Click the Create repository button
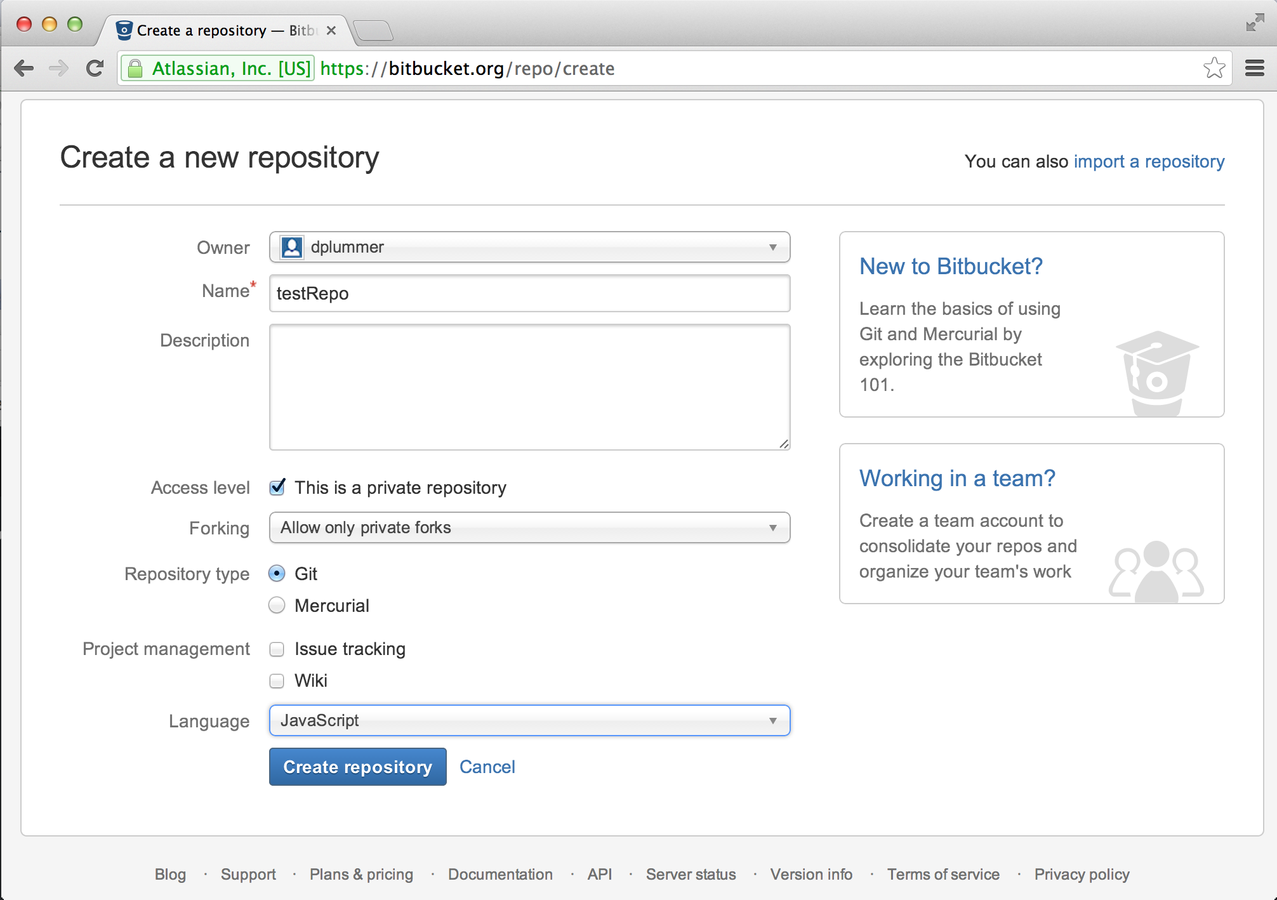 pyautogui.click(x=358, y=767)
